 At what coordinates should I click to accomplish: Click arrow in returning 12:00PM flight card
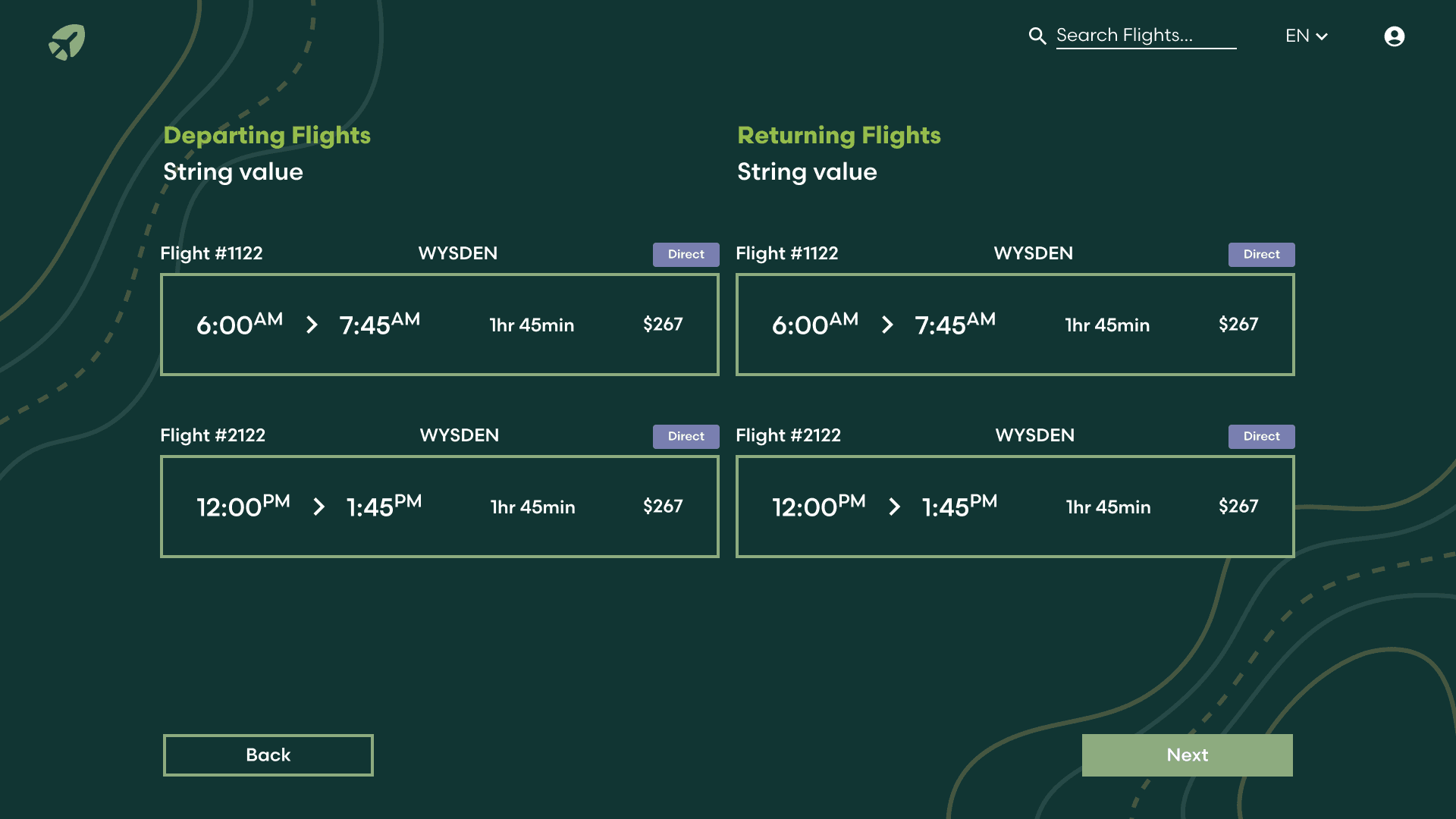tap(895, 507)
